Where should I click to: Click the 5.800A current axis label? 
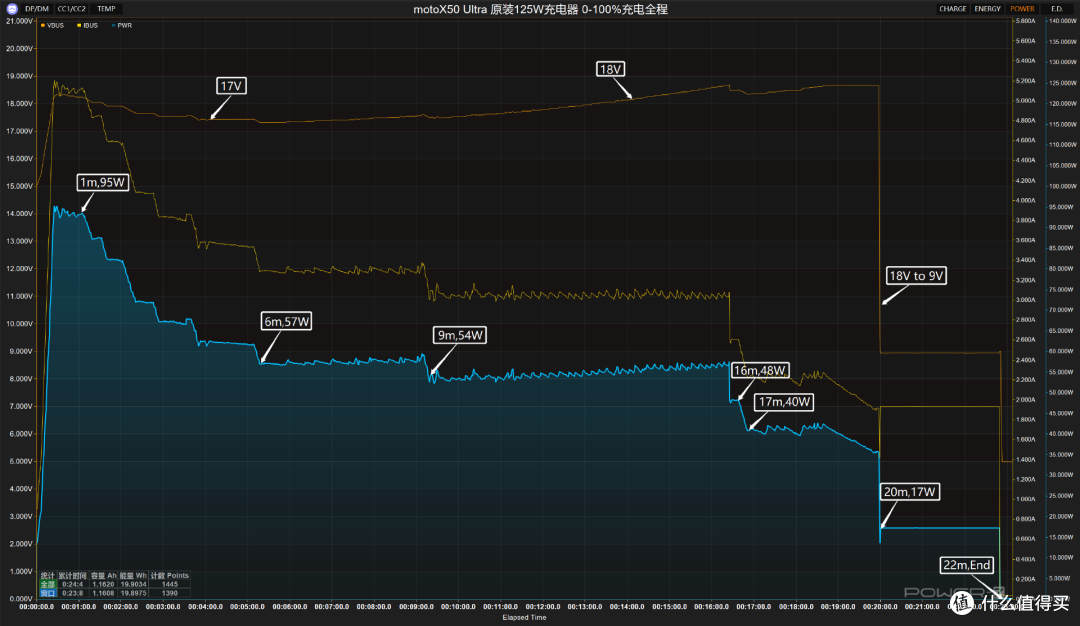(x=1025, y=21)
